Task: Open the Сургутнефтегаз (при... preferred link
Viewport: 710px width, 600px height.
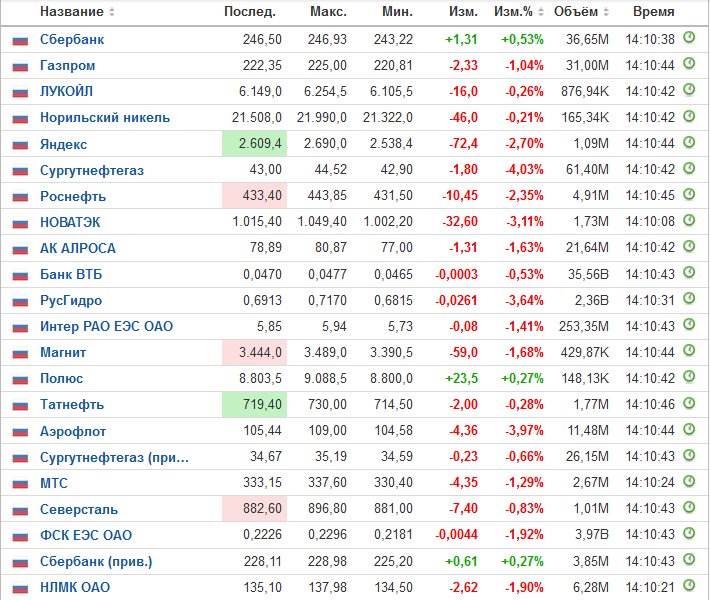Action: (115, 457)
